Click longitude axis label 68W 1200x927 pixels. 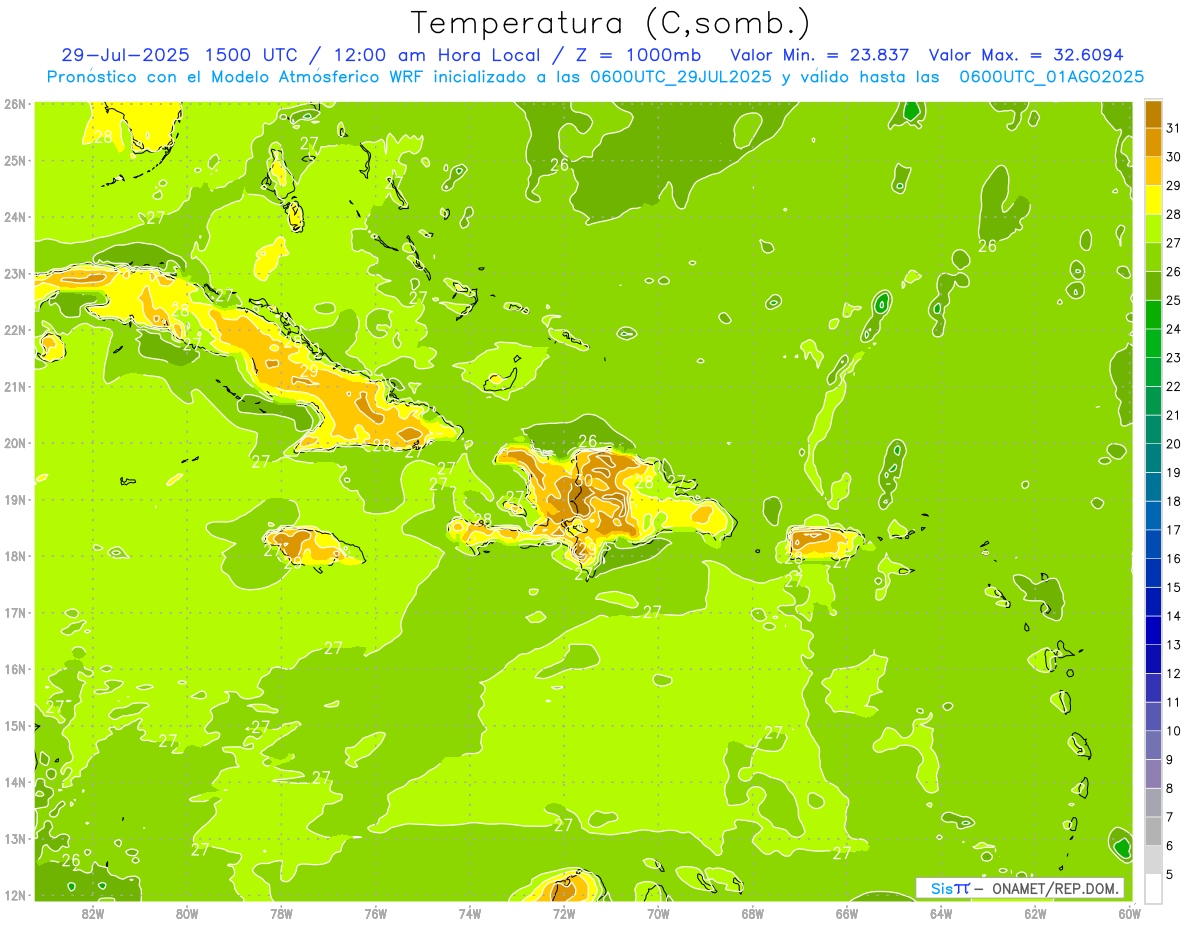(753, 913)
